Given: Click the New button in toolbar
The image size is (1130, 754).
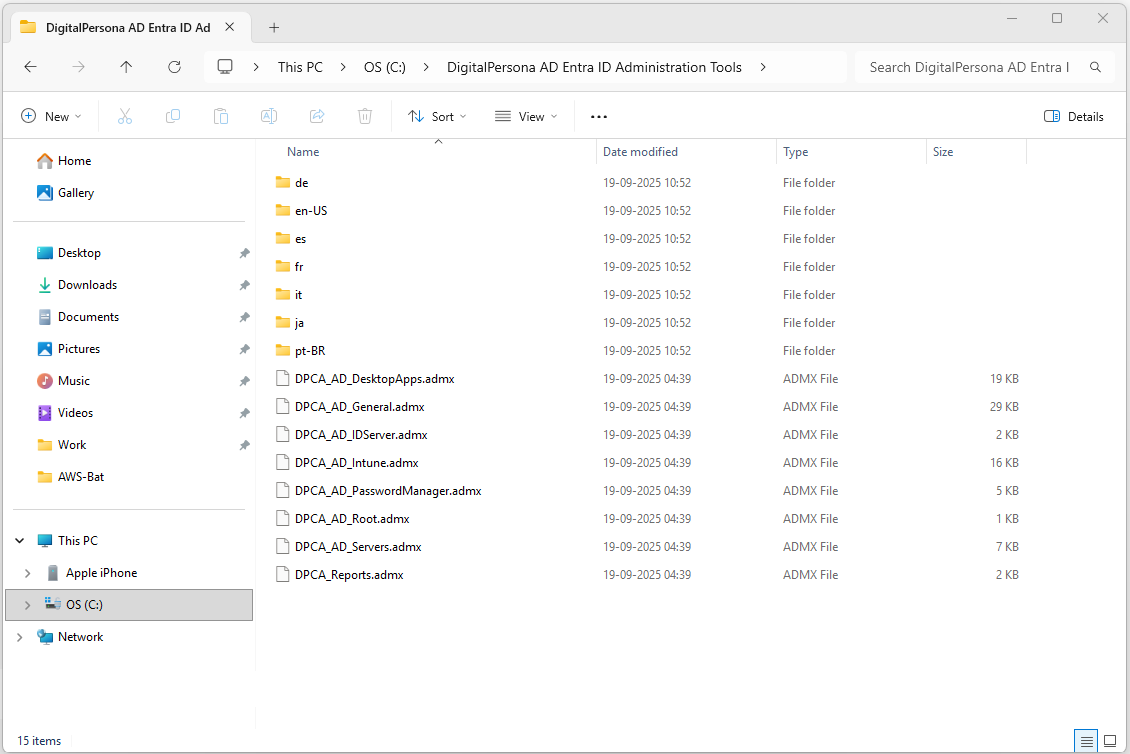Looking at the screenshot, I should [51, 117].
